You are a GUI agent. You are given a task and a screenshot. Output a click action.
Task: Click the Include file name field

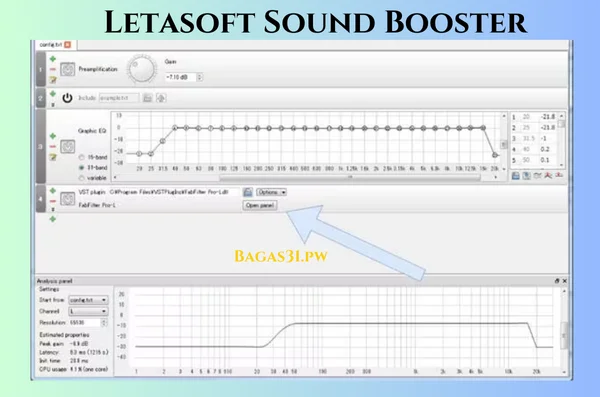coord(119,98)
